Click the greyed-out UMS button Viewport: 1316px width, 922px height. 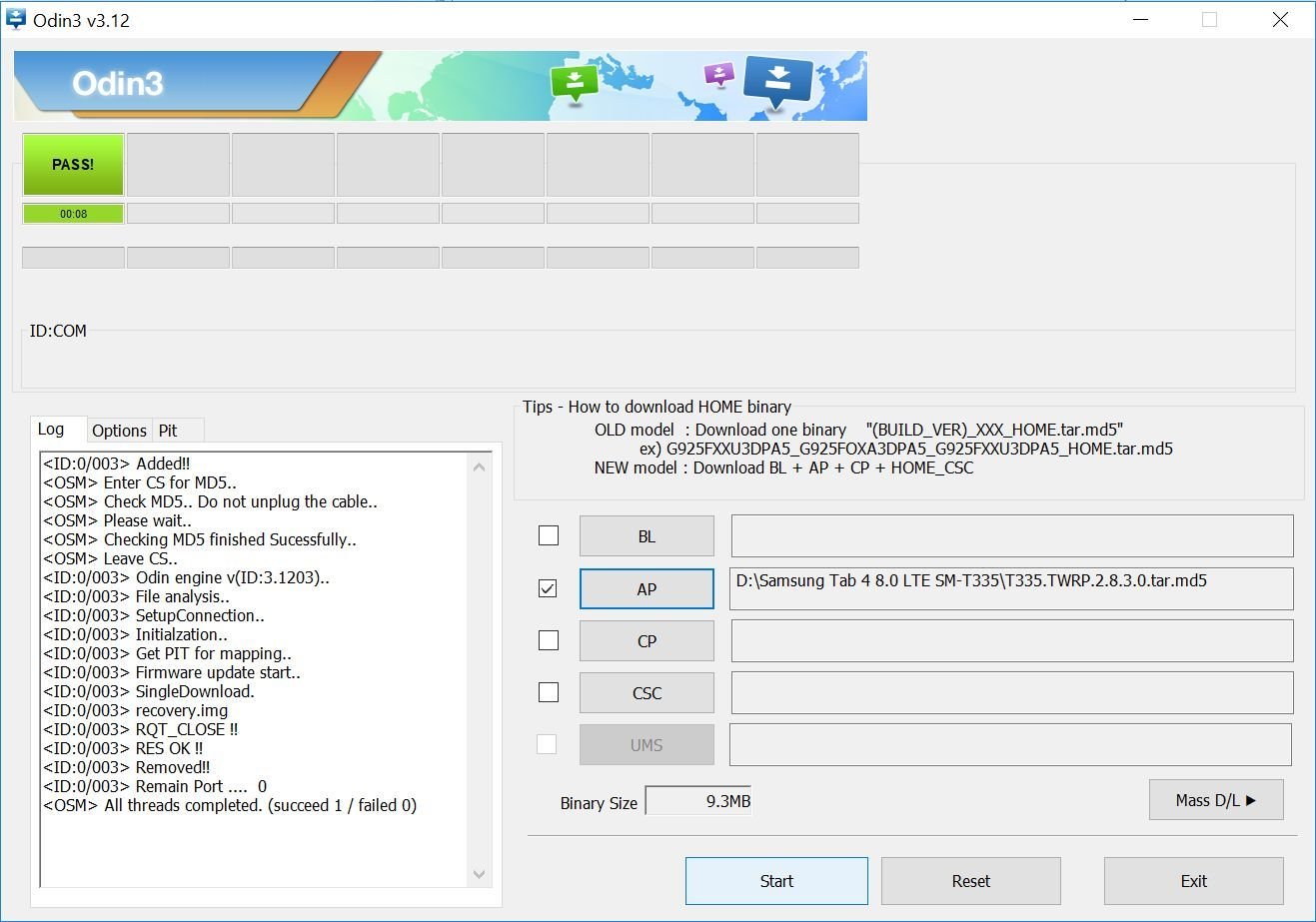(647, 744)
